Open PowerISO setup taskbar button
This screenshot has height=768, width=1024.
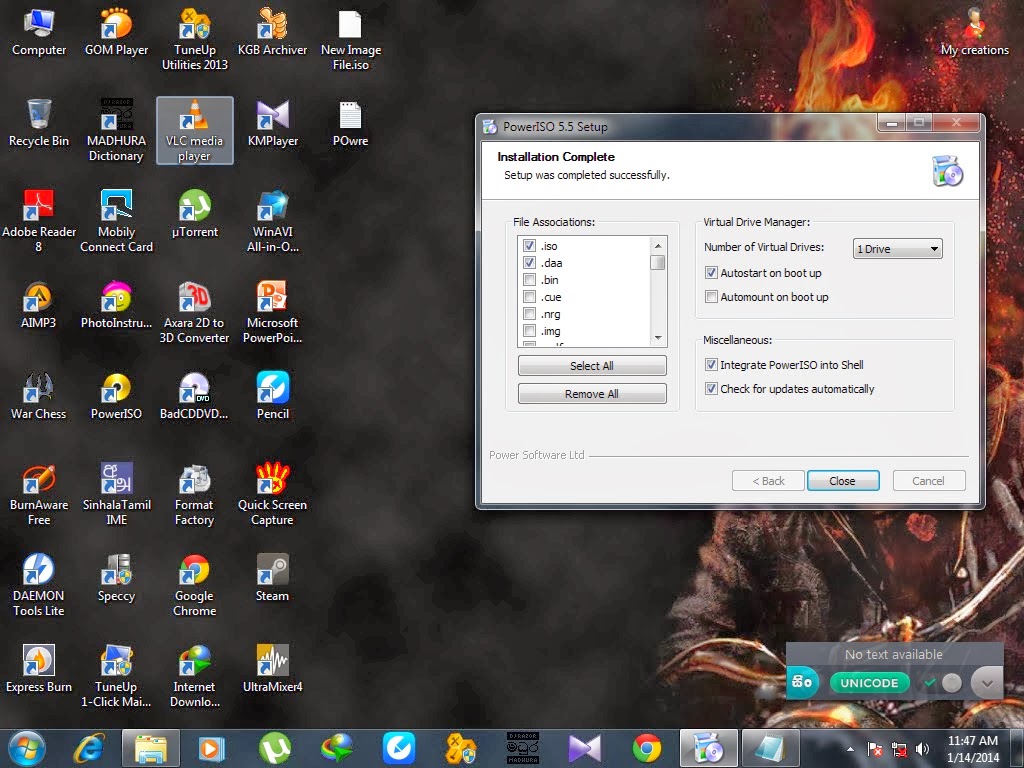(x=709, y=748)
